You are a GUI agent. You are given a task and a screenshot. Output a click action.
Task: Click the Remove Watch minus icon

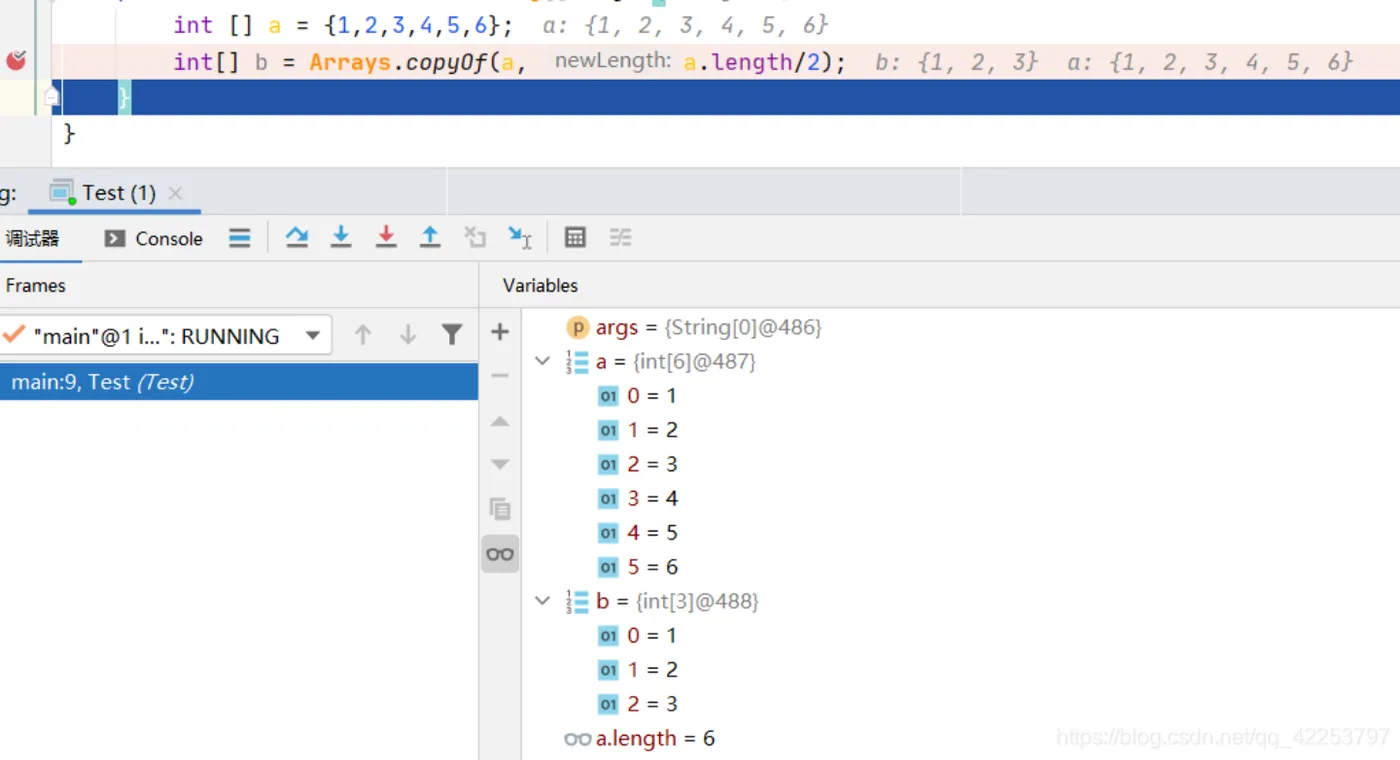click(500, 376)
